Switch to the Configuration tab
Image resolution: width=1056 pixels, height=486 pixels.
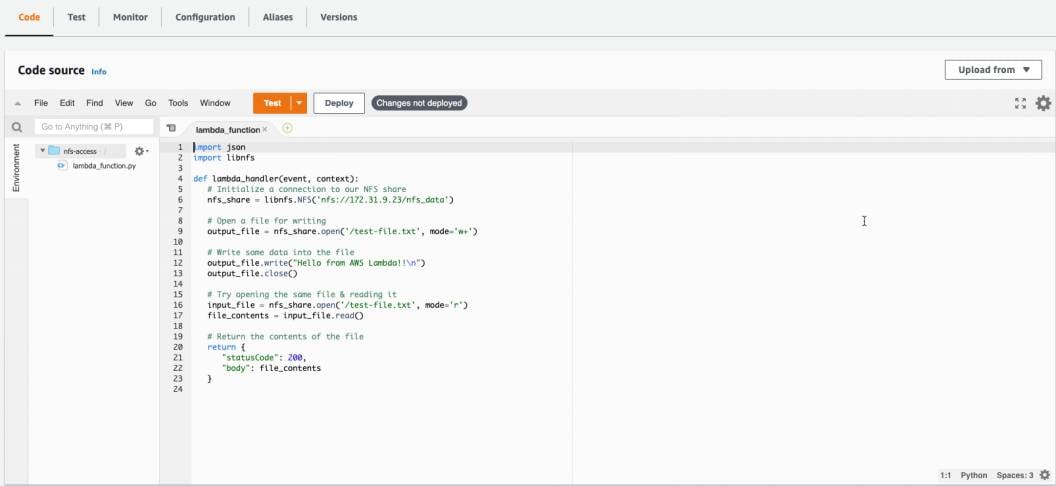click(x=205, y=17)
